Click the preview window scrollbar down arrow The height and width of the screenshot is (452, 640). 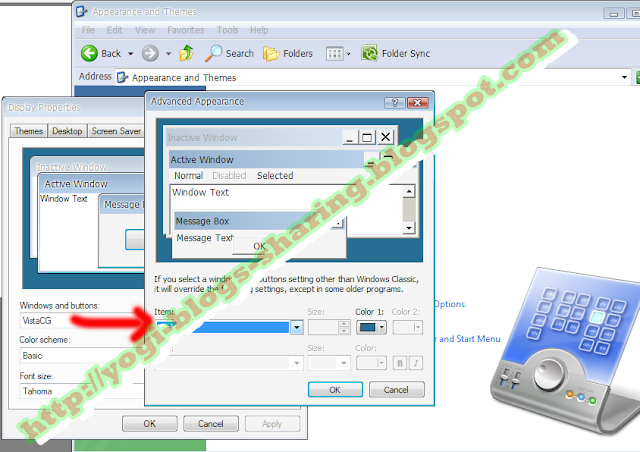pos(409,228)
